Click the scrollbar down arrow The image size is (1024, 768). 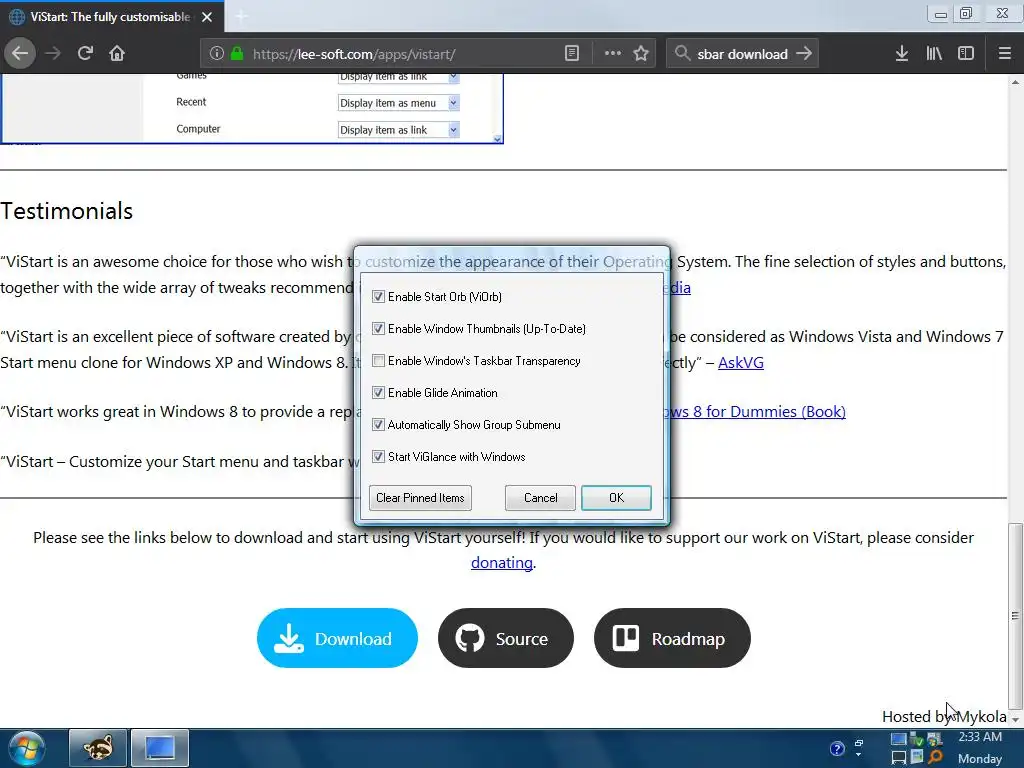tap(1015, 718)
